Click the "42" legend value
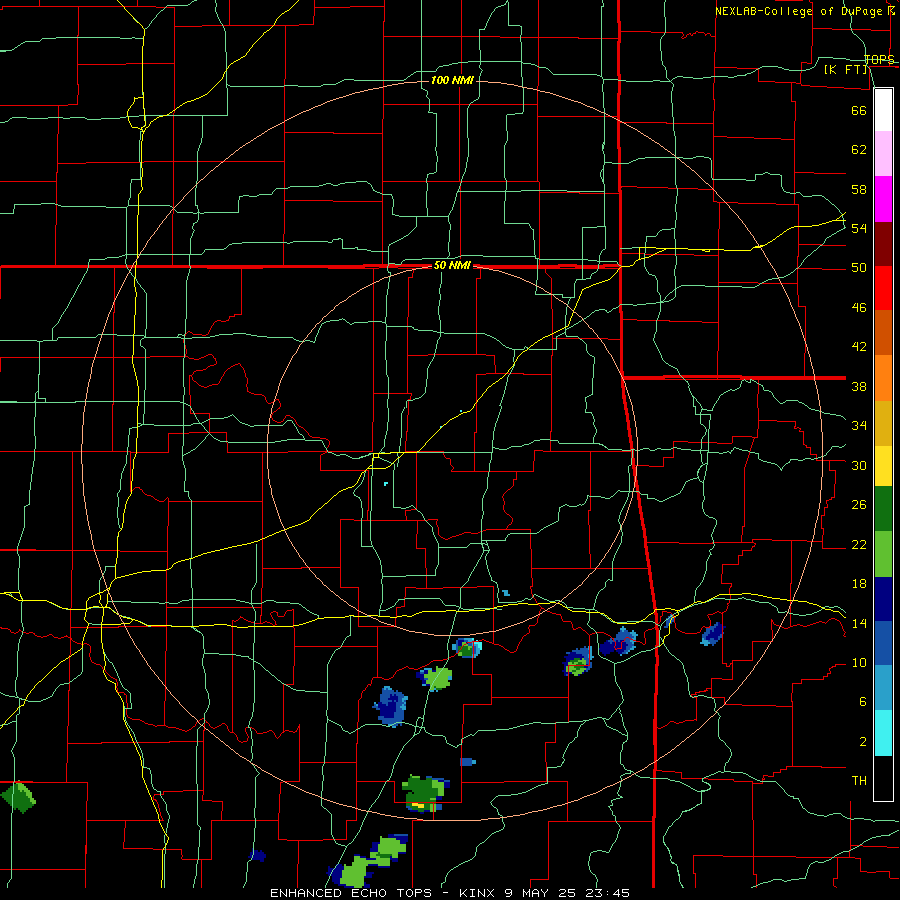Viewport: 900px width, 900px height. [x=859, y=347]
